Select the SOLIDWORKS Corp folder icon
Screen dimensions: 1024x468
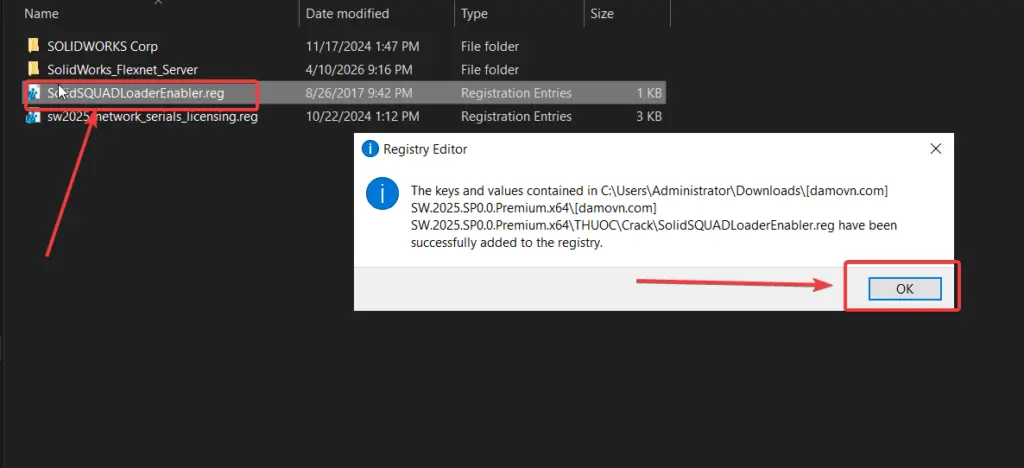[x=33, y=46]
